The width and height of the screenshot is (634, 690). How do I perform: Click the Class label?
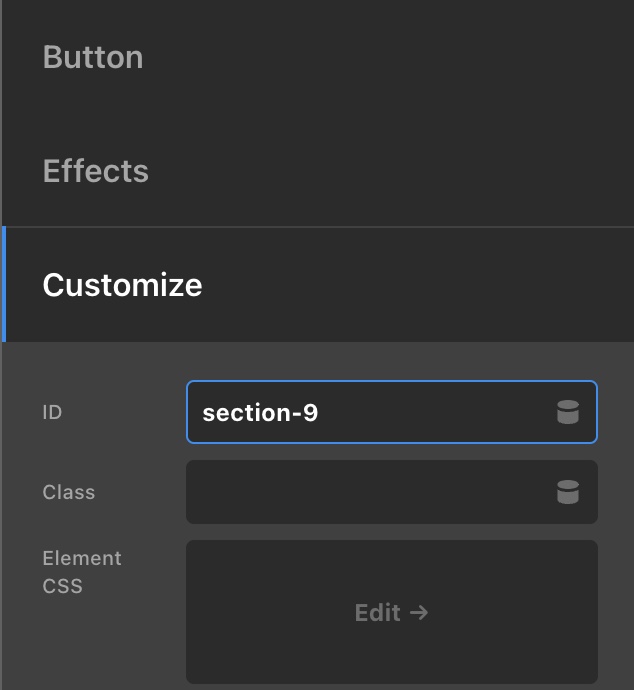coord(69,492)
